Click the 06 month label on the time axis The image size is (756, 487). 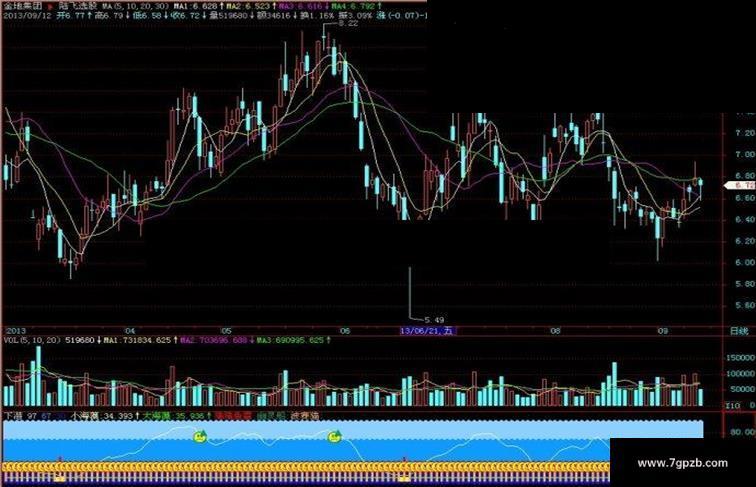point(344,331)
